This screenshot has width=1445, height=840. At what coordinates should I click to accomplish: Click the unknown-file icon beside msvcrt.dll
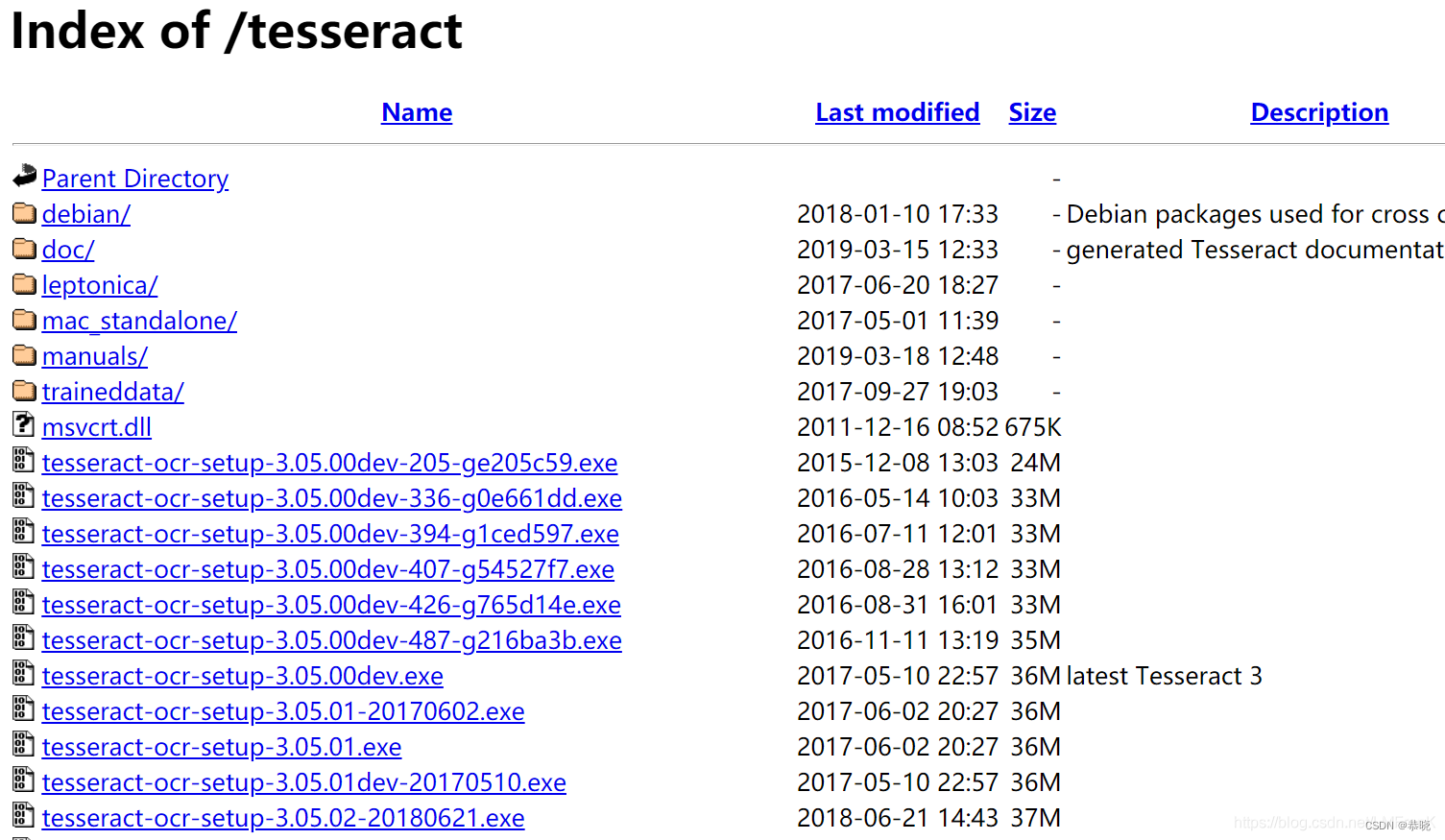click(23, 423)
